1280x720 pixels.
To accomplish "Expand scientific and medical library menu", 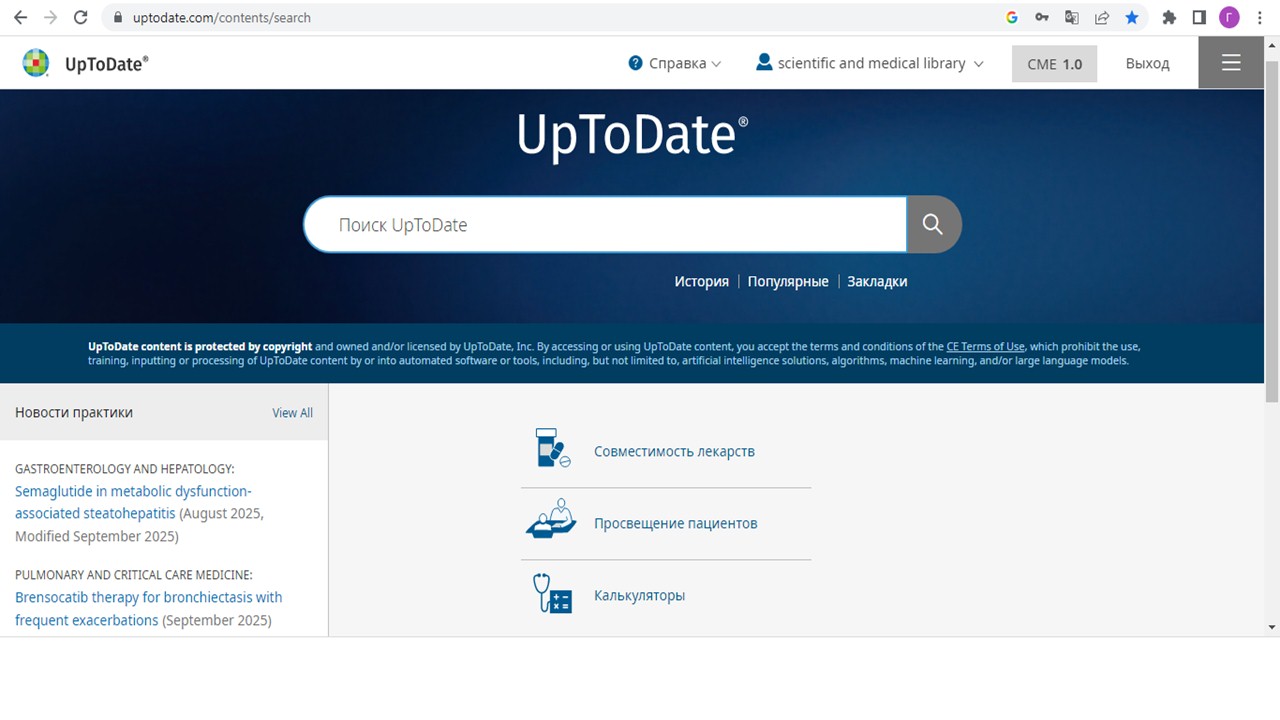I will [869, 63].
